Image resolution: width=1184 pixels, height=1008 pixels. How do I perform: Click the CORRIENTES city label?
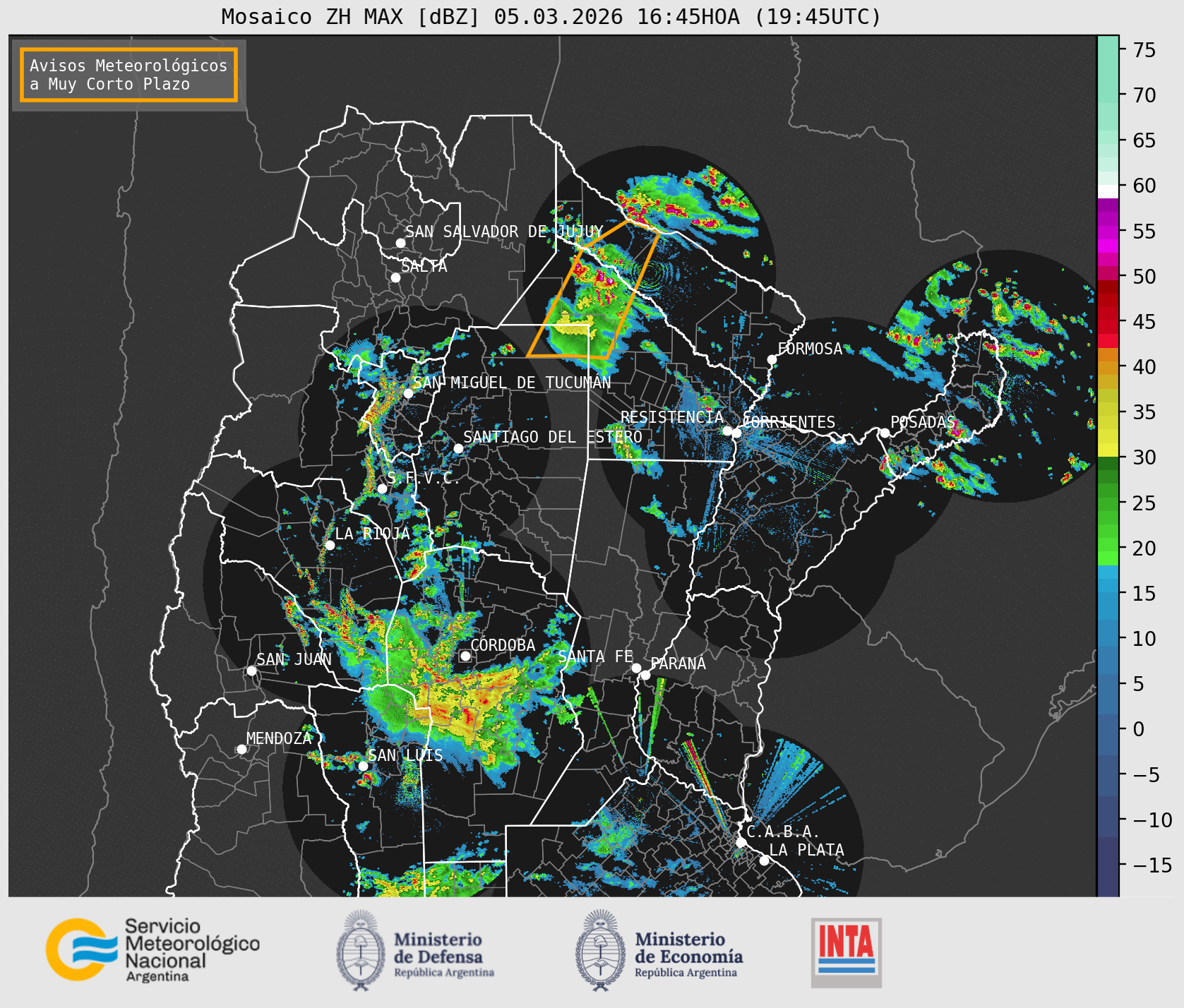click(x=789, y=422)
